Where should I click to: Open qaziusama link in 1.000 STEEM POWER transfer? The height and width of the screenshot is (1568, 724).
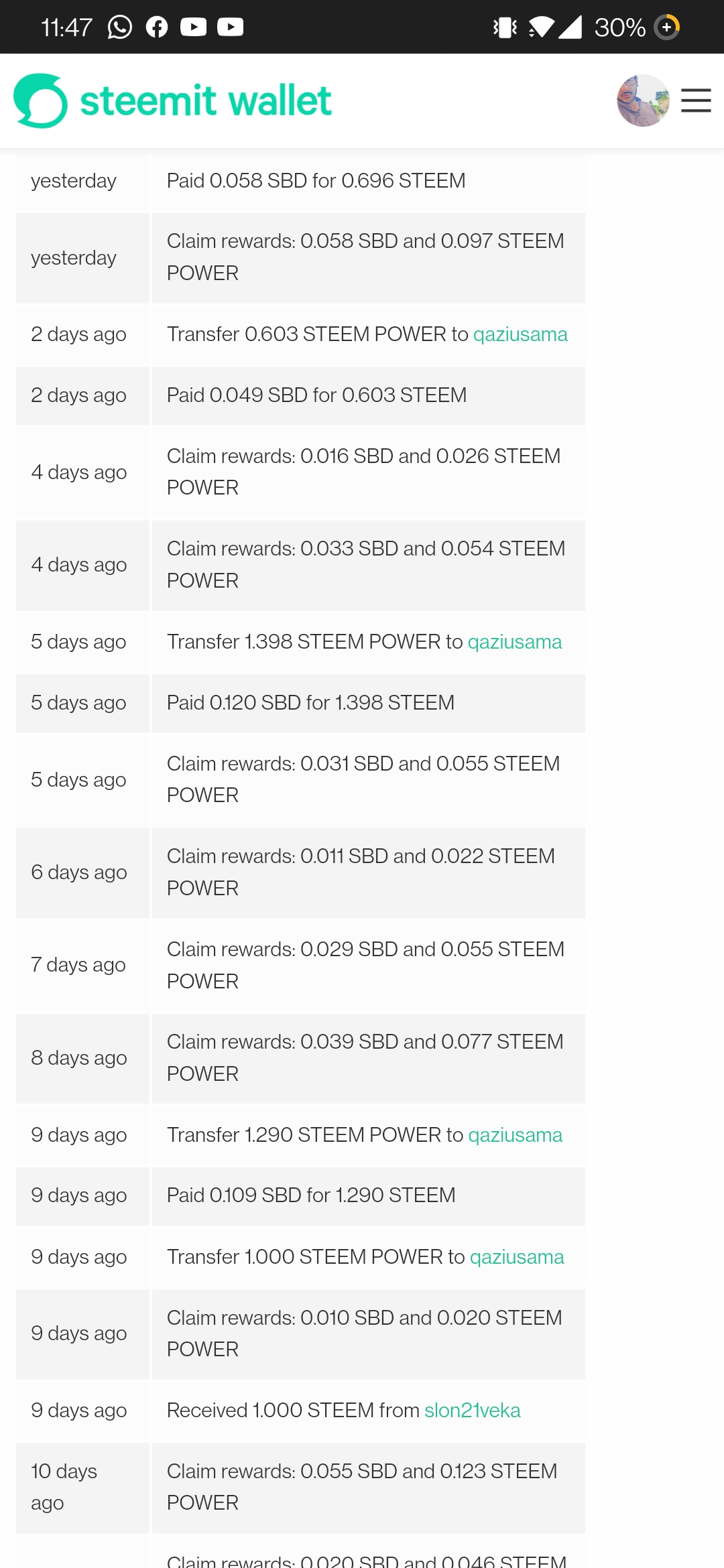[517, 1257]
